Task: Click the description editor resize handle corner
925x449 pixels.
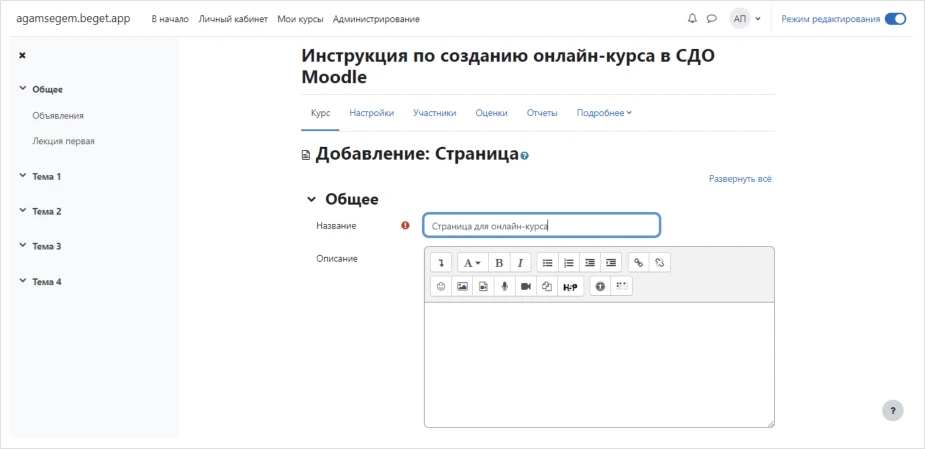Action: point(770,424)
